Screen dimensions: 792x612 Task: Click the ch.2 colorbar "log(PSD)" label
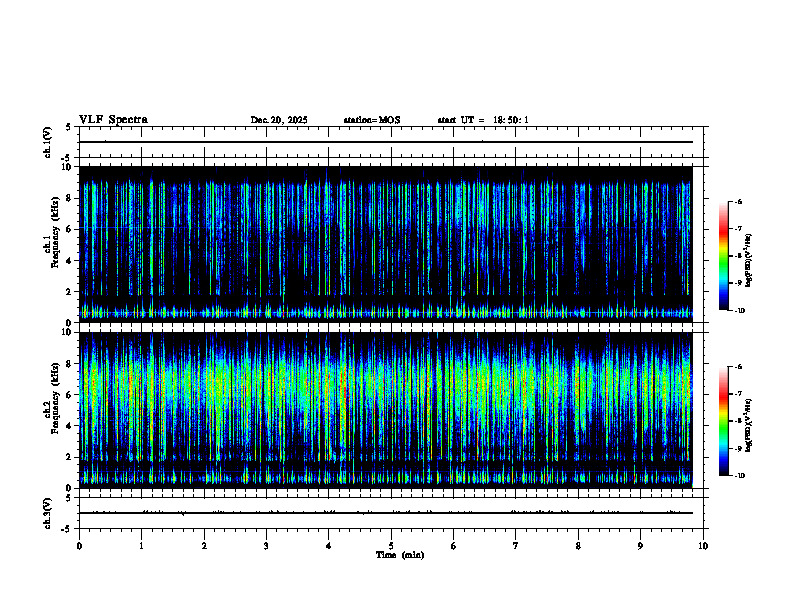749,426
